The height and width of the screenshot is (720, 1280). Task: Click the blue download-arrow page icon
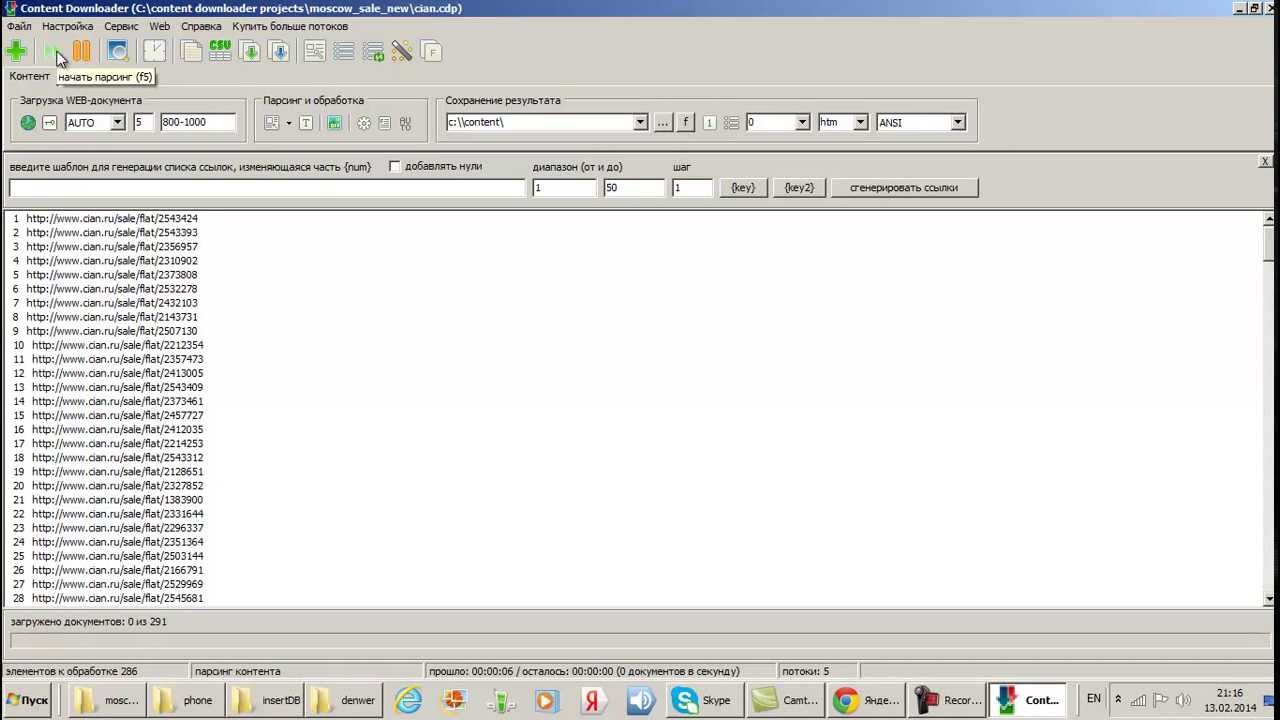(x=279, y=51)
